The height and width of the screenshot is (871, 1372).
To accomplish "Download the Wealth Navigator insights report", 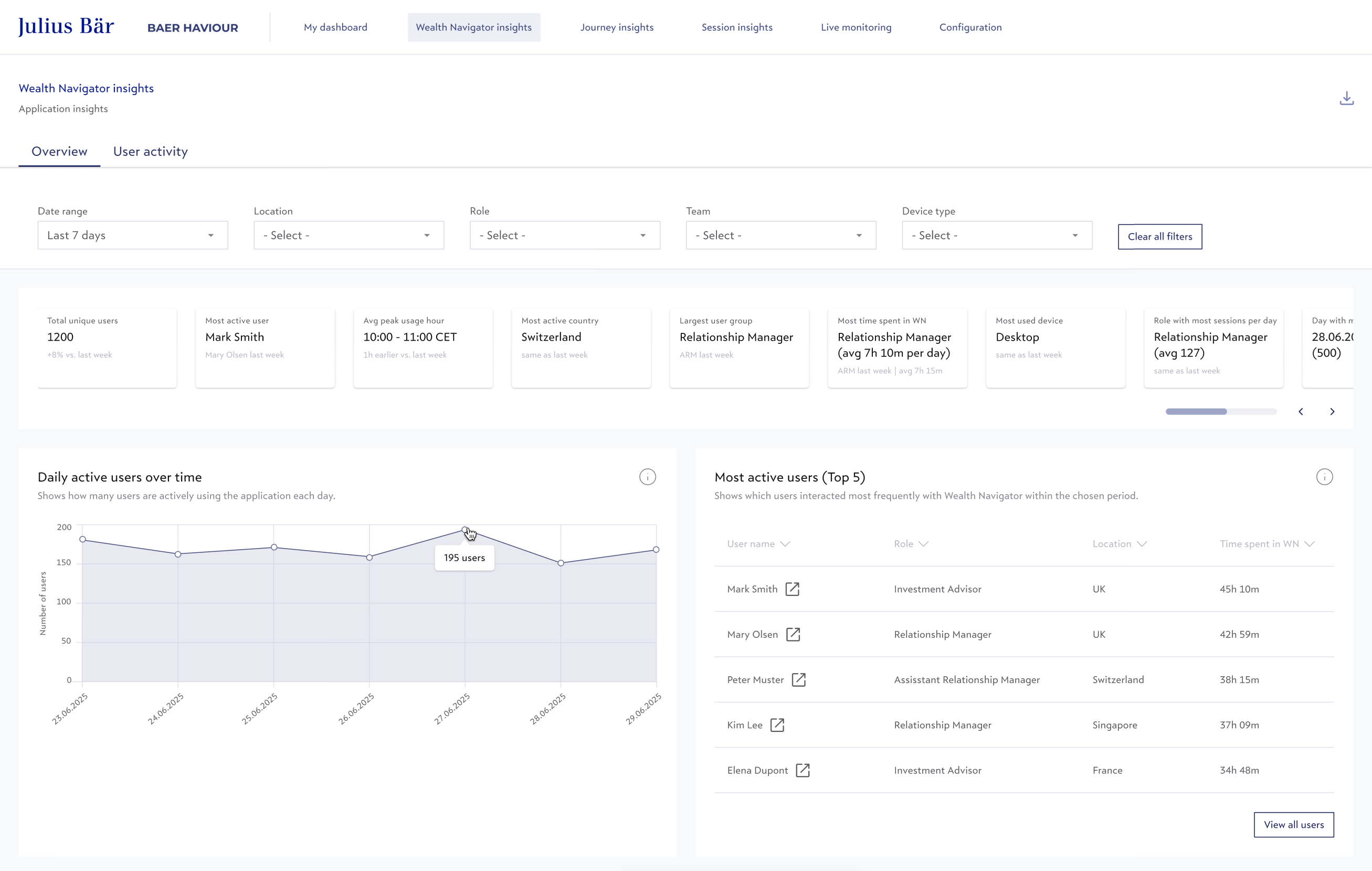I will click(1346, 98).
